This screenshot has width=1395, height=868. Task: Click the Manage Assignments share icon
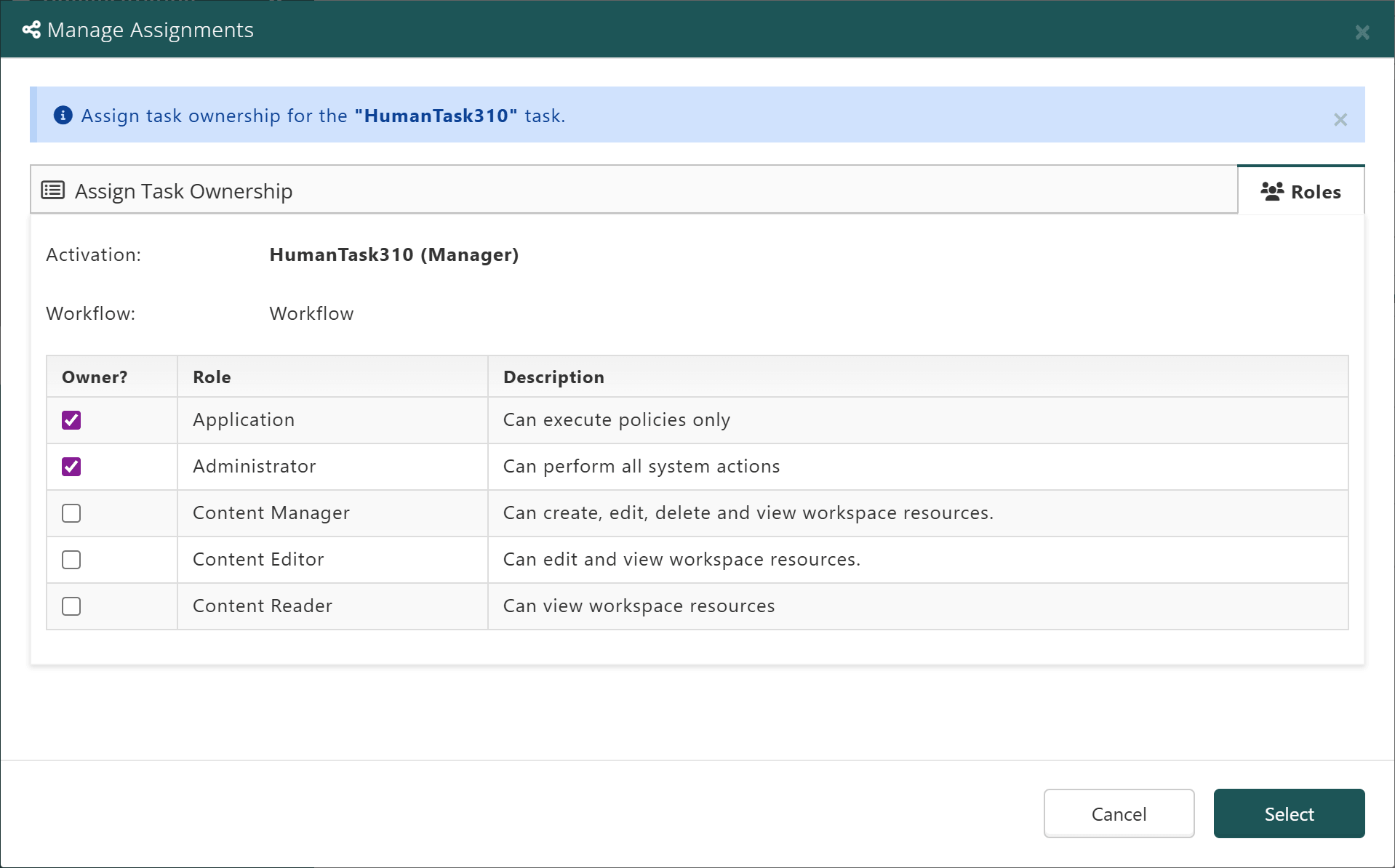[x=31, y=30]
